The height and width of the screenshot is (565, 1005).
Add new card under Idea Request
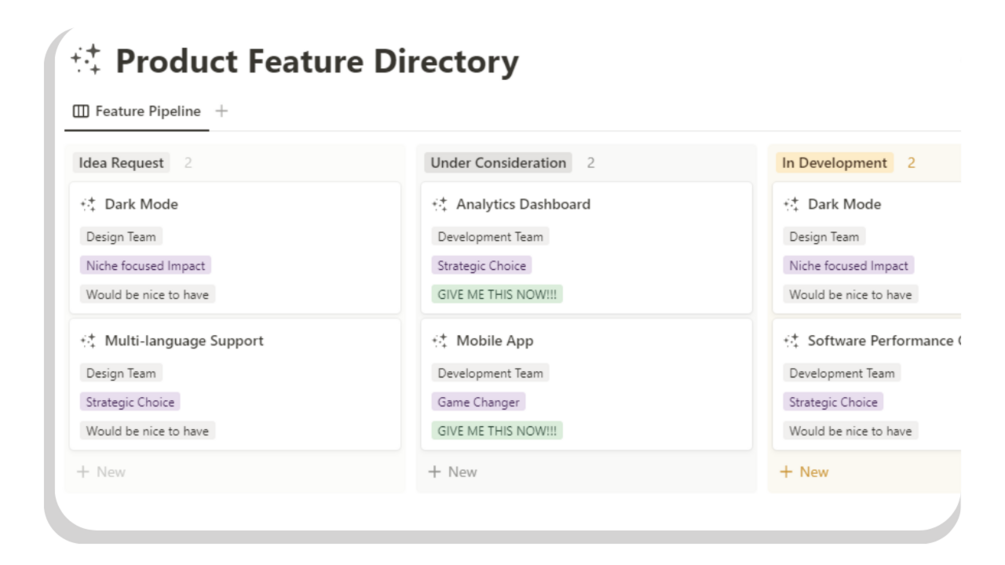(101, 472)
